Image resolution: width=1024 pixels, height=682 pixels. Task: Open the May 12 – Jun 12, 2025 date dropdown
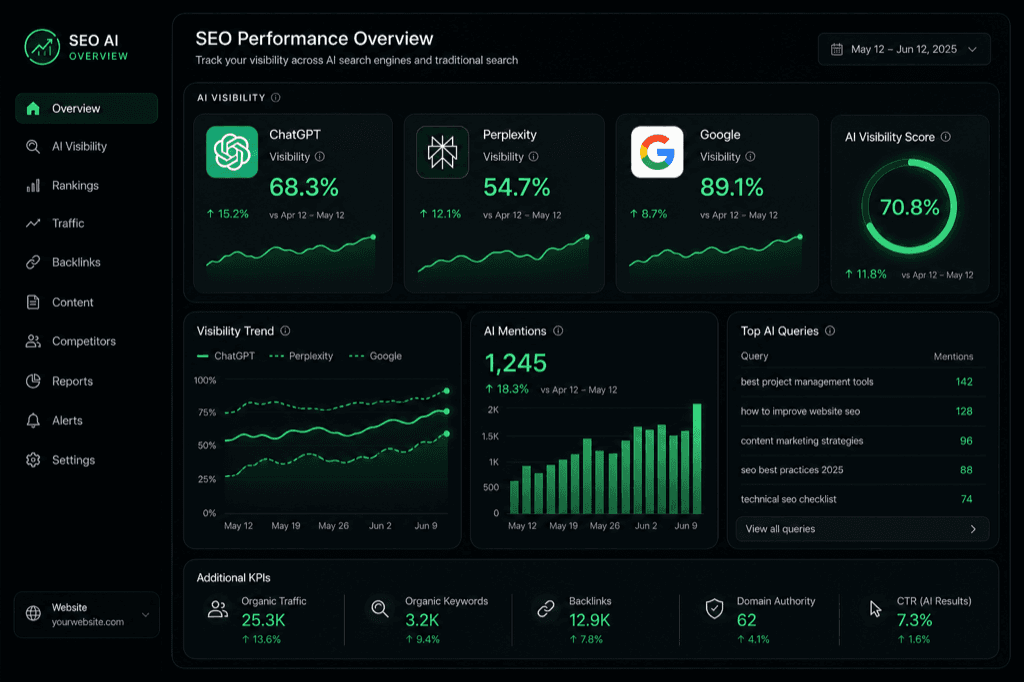click(x=904, y=50)
